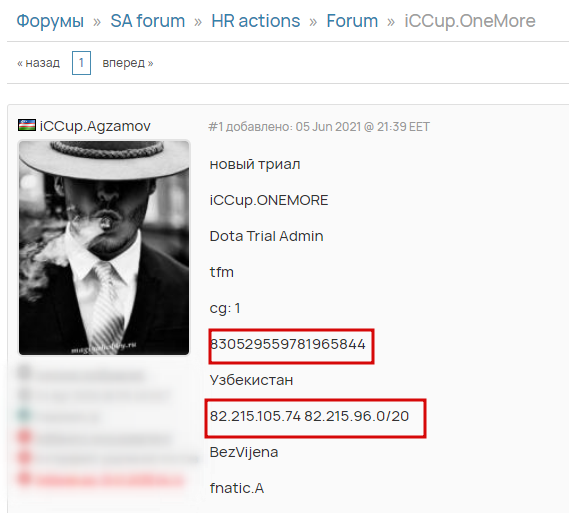Click the IP address 82.215.105.74 text

(x=255, y=416)
